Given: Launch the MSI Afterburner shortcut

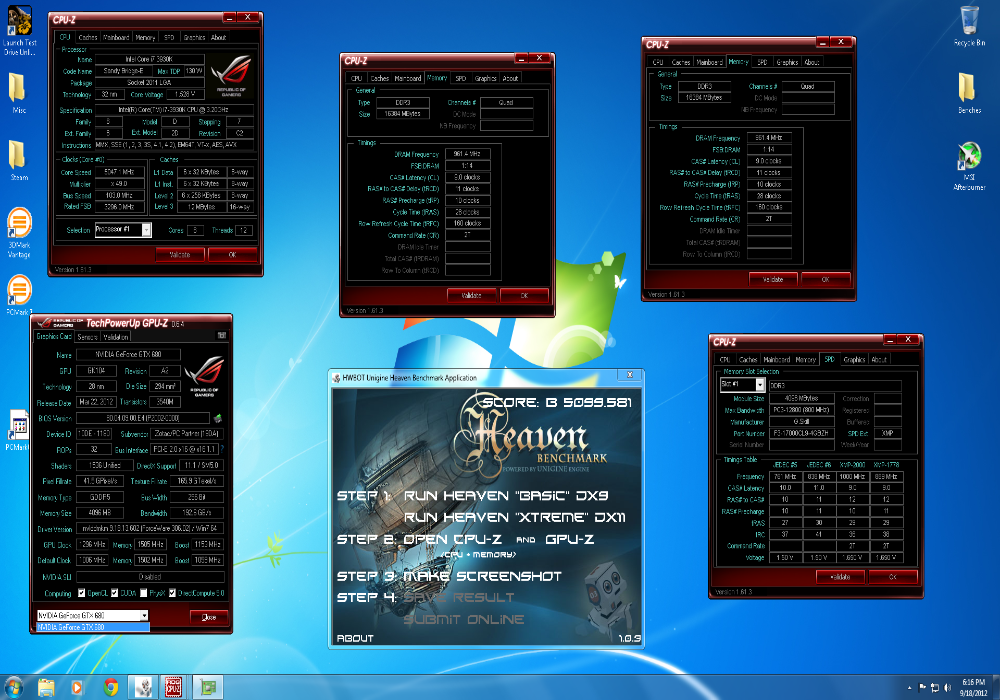Looking at the screenshot, I should coord(969,166).
